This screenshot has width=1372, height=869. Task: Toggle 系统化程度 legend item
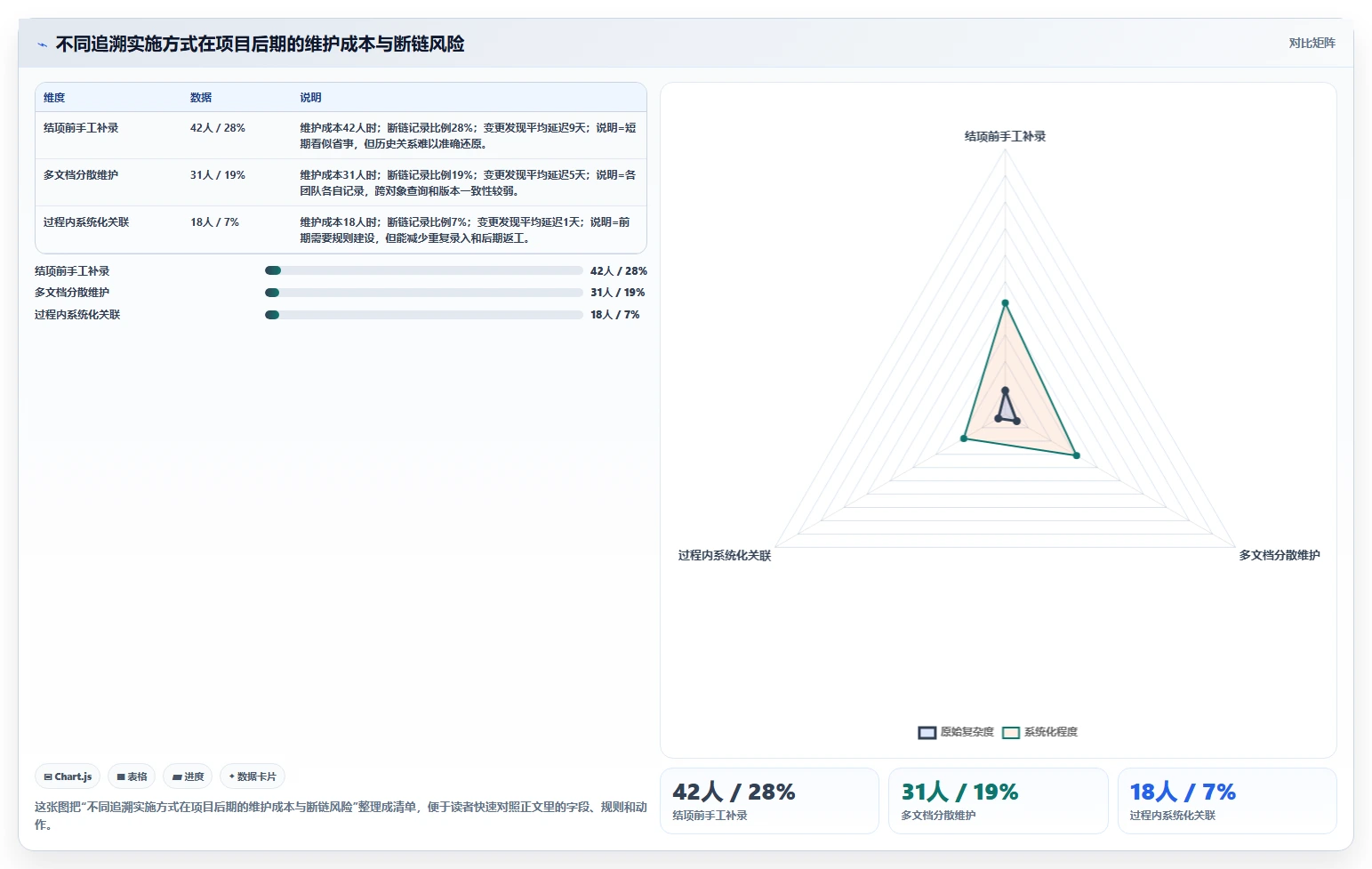pos(1039,732)
